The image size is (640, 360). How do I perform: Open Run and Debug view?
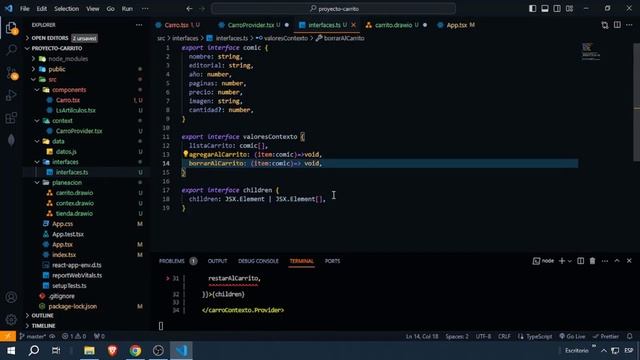[11, 95]
